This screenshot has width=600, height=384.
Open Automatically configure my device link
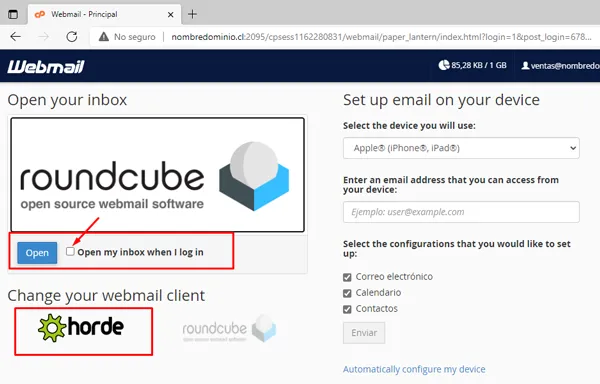[x=414, y=369]
